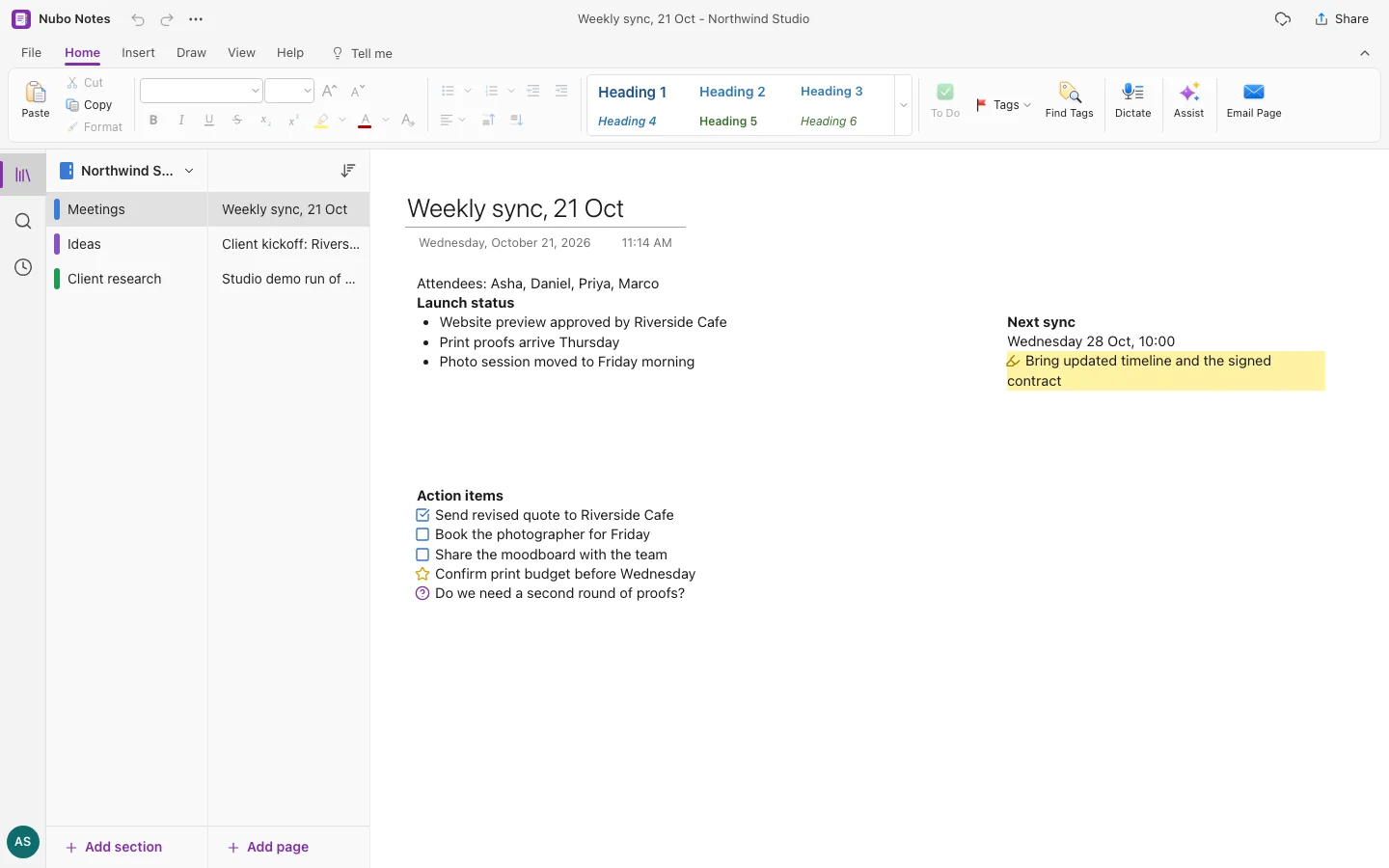1389x868 pixels.
Task: Open the font size dropdown
Action: point(308,91)
